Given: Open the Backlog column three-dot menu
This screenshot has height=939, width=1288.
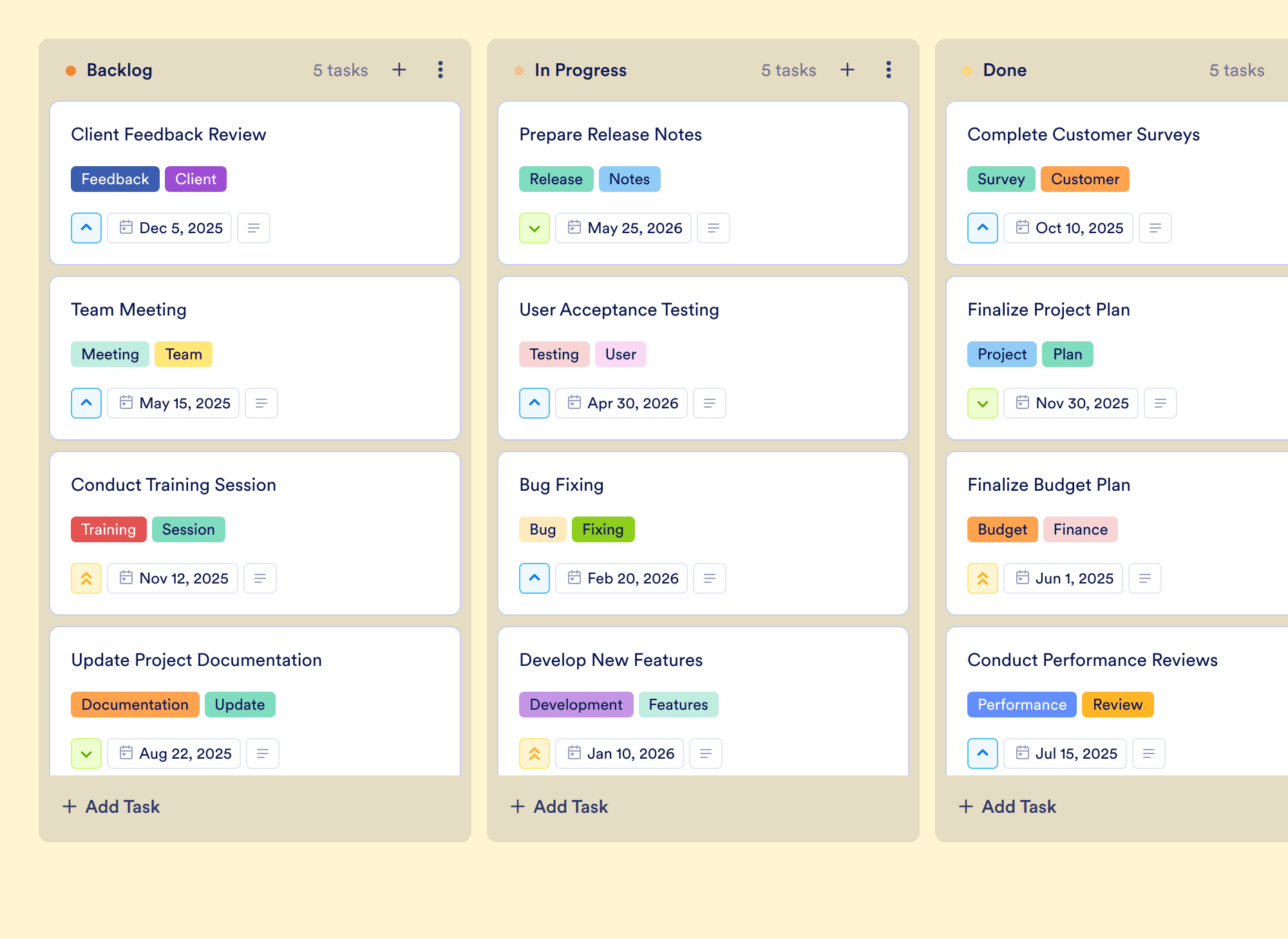Looking at the screenshot, I should (440, 70).
